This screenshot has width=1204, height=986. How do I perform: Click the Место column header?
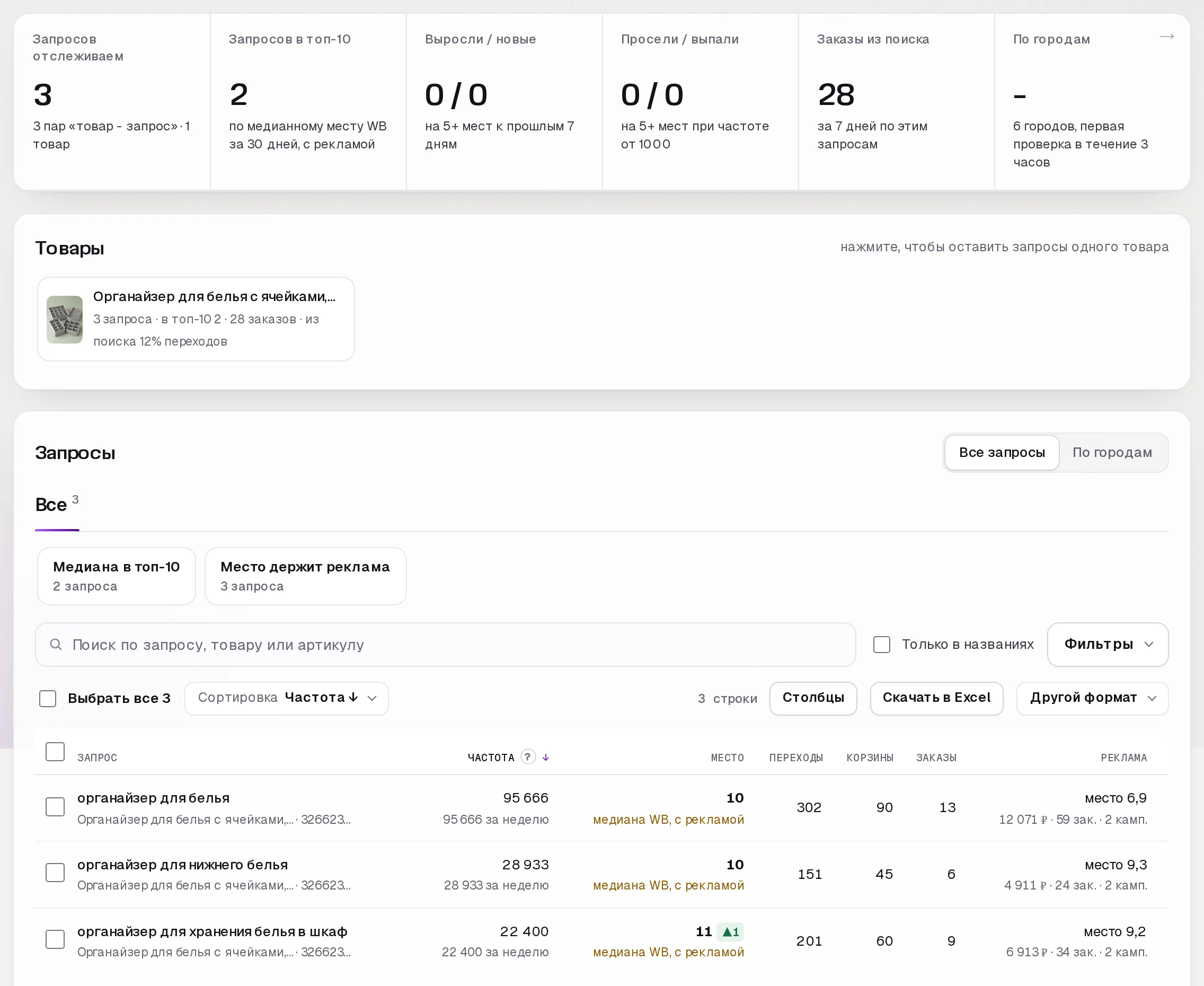click(727, 758)
